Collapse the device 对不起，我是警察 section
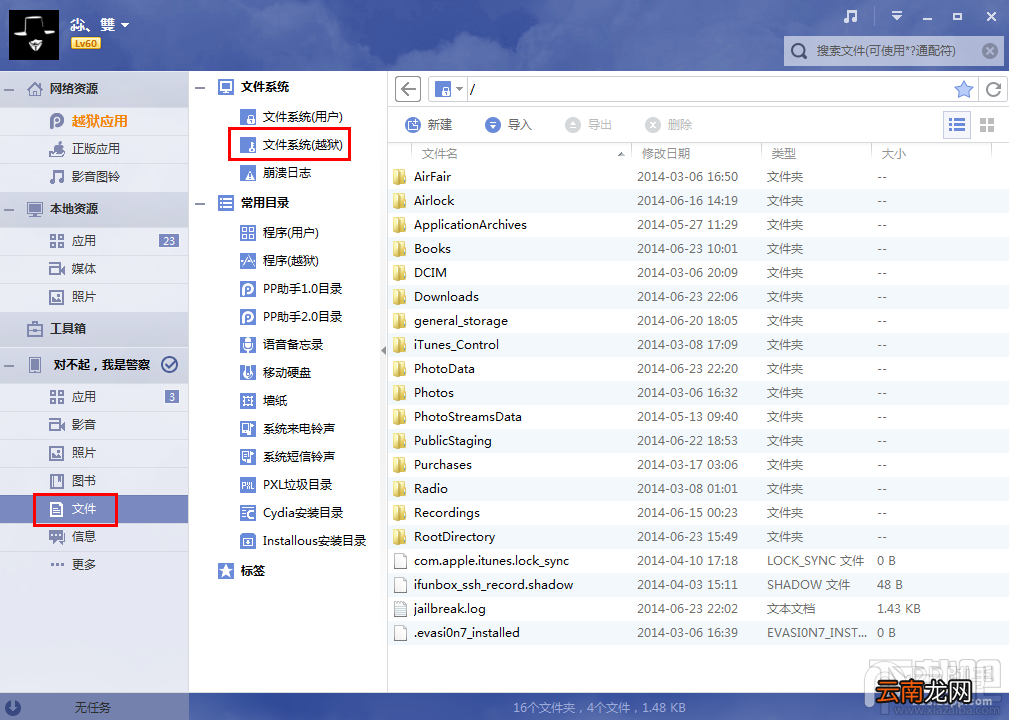Viewport: 1009px width, 720px height. click(9, 365)
